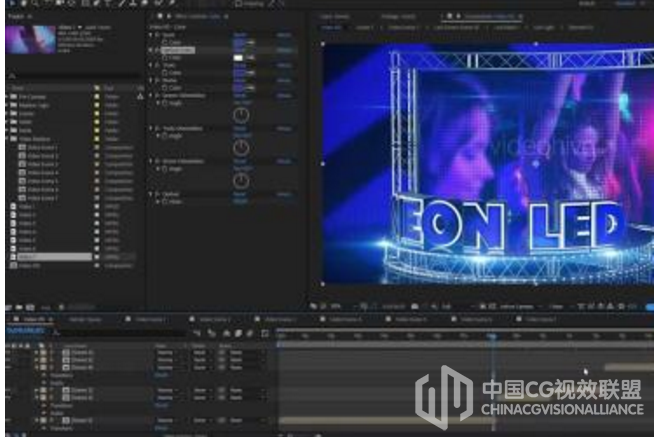Open the Full resolution dropdown below viewer
Image resolution: width=655 pixels, height=437 pixels.
click(x=449, y=307)
